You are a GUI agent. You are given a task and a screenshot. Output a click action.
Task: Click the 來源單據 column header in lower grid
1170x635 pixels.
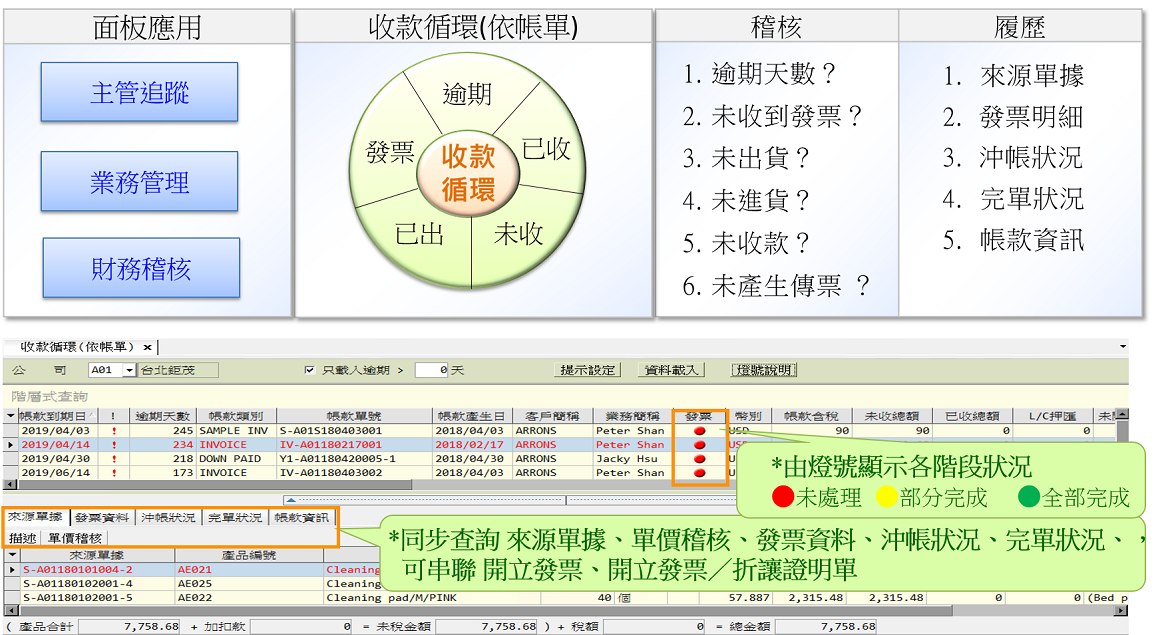tap(96, 555)
